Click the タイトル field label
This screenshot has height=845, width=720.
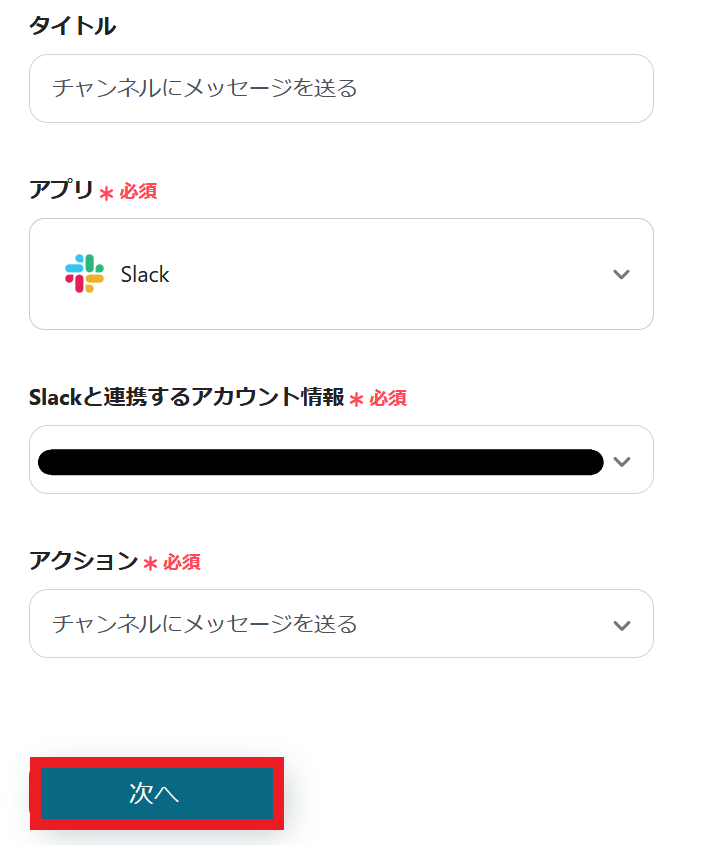point(72,27)
